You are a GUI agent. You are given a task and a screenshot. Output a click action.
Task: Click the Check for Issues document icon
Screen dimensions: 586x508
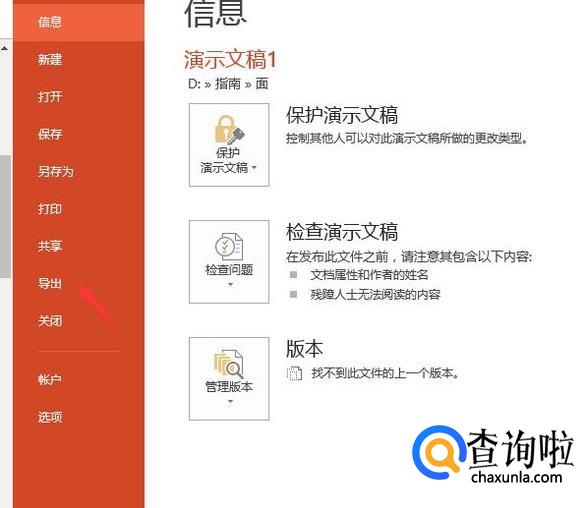coord(229,247)
